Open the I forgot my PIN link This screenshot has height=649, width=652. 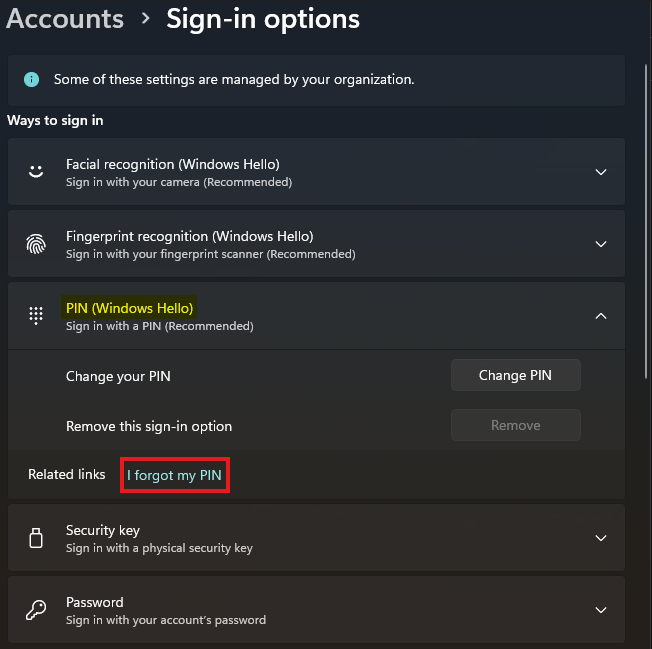(174, 475)
